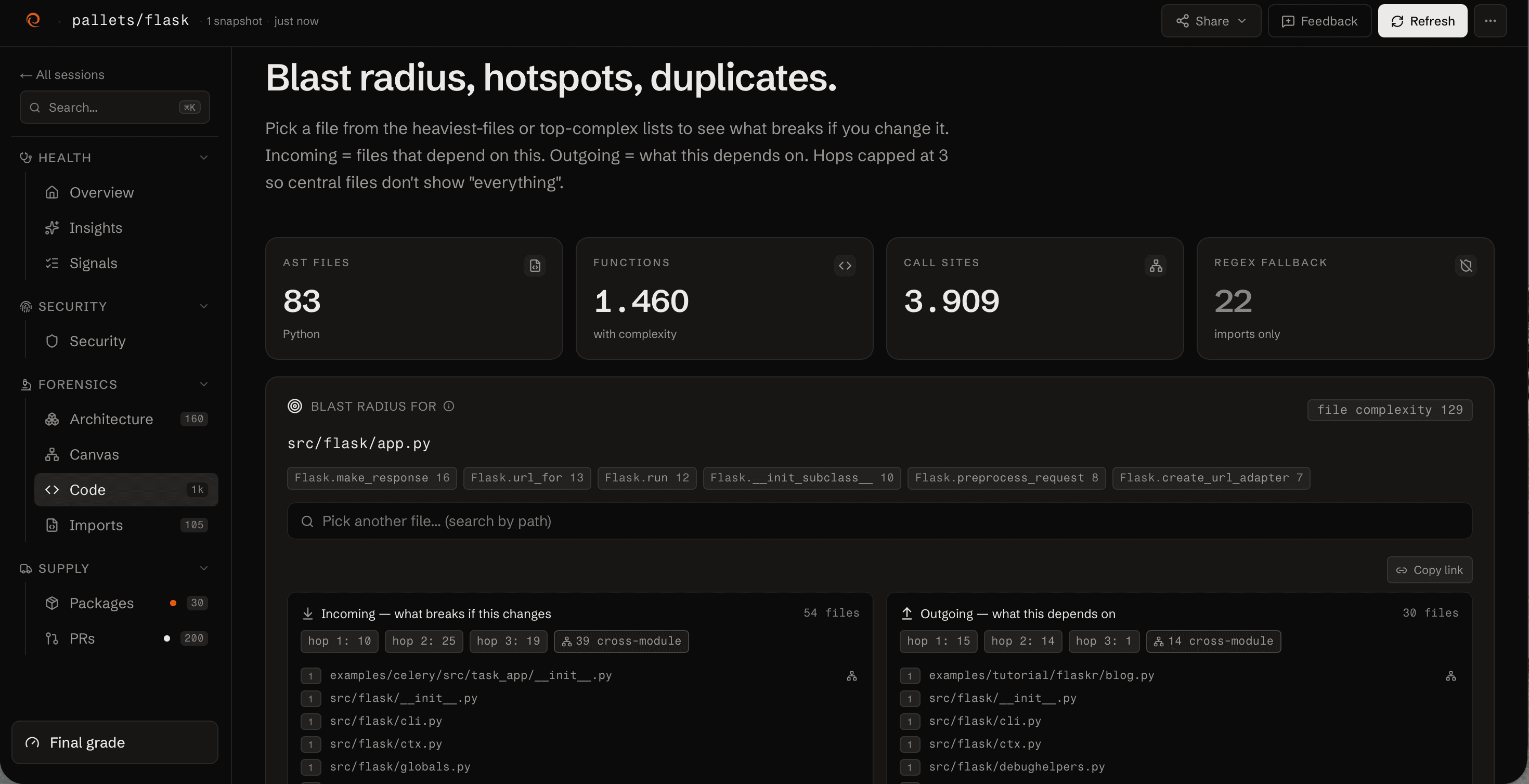Click cross-module icon on celery task_app row
This screenshot has height=784, width=1529.
(x=852, y=676)
